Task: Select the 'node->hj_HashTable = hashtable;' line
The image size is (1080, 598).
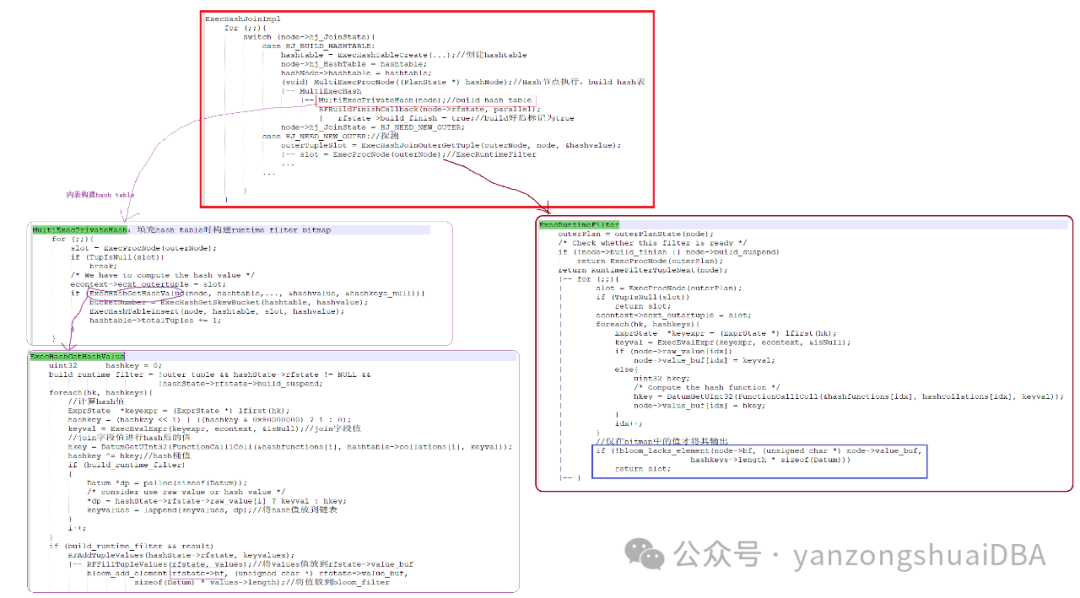Action: click(x=353, y=63)
